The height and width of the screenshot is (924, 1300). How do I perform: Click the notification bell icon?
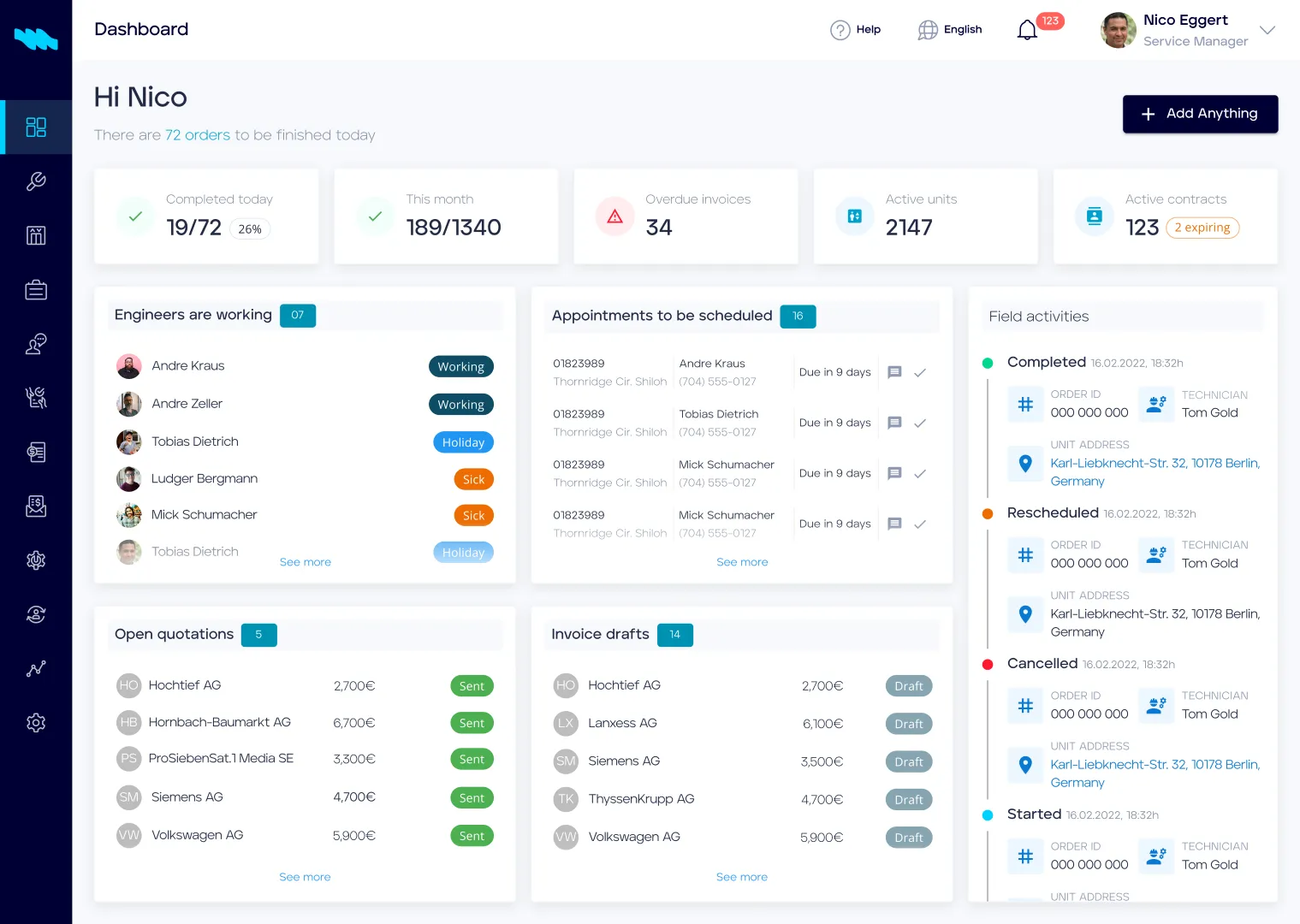point(1027,31)
